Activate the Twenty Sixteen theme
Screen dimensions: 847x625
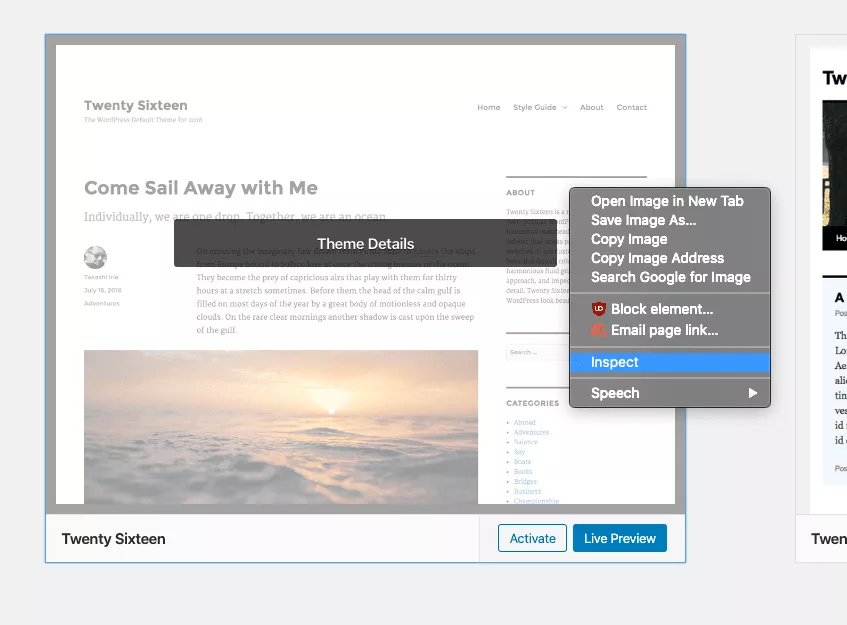532,538
